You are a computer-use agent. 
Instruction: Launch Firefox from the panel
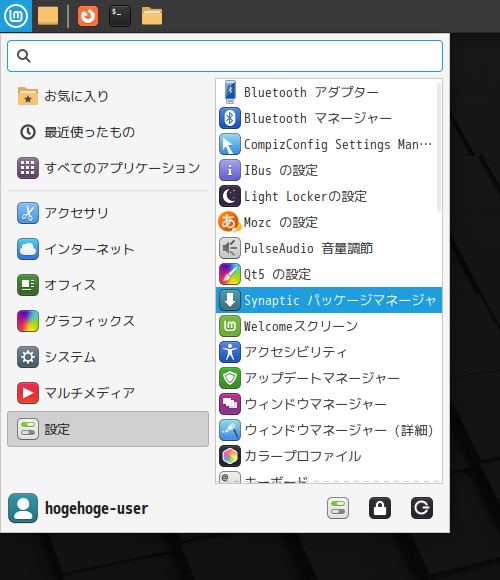tap(88, 16)
